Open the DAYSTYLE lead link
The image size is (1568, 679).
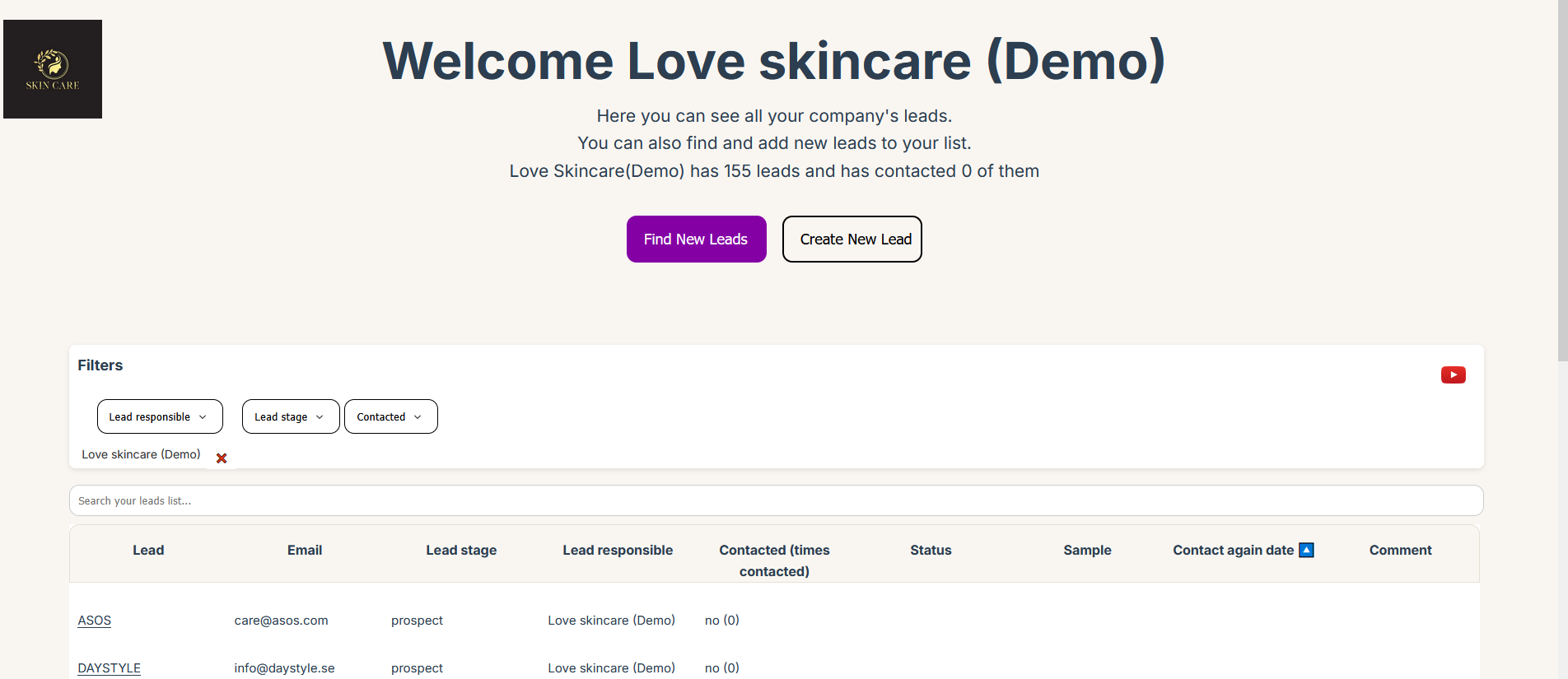coord(109,668)
